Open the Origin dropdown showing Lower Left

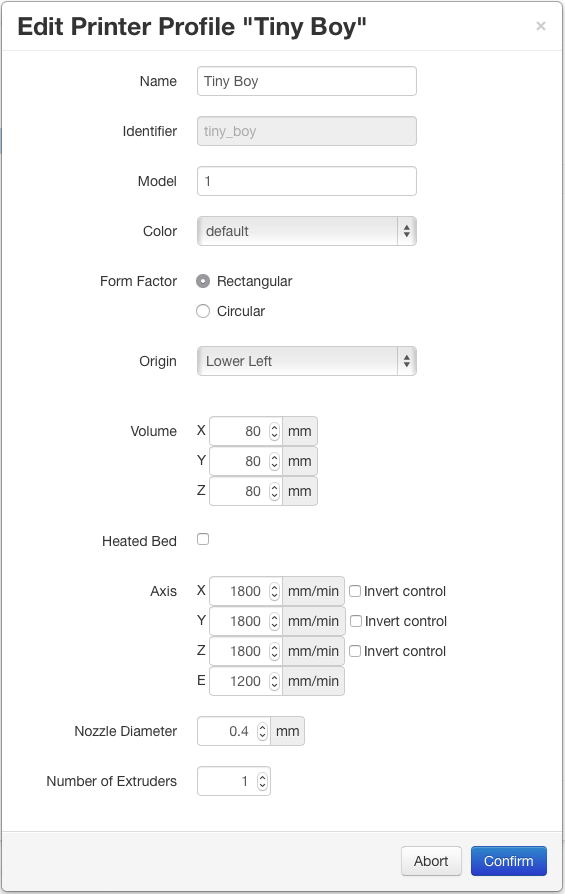[x=307, y=361]
